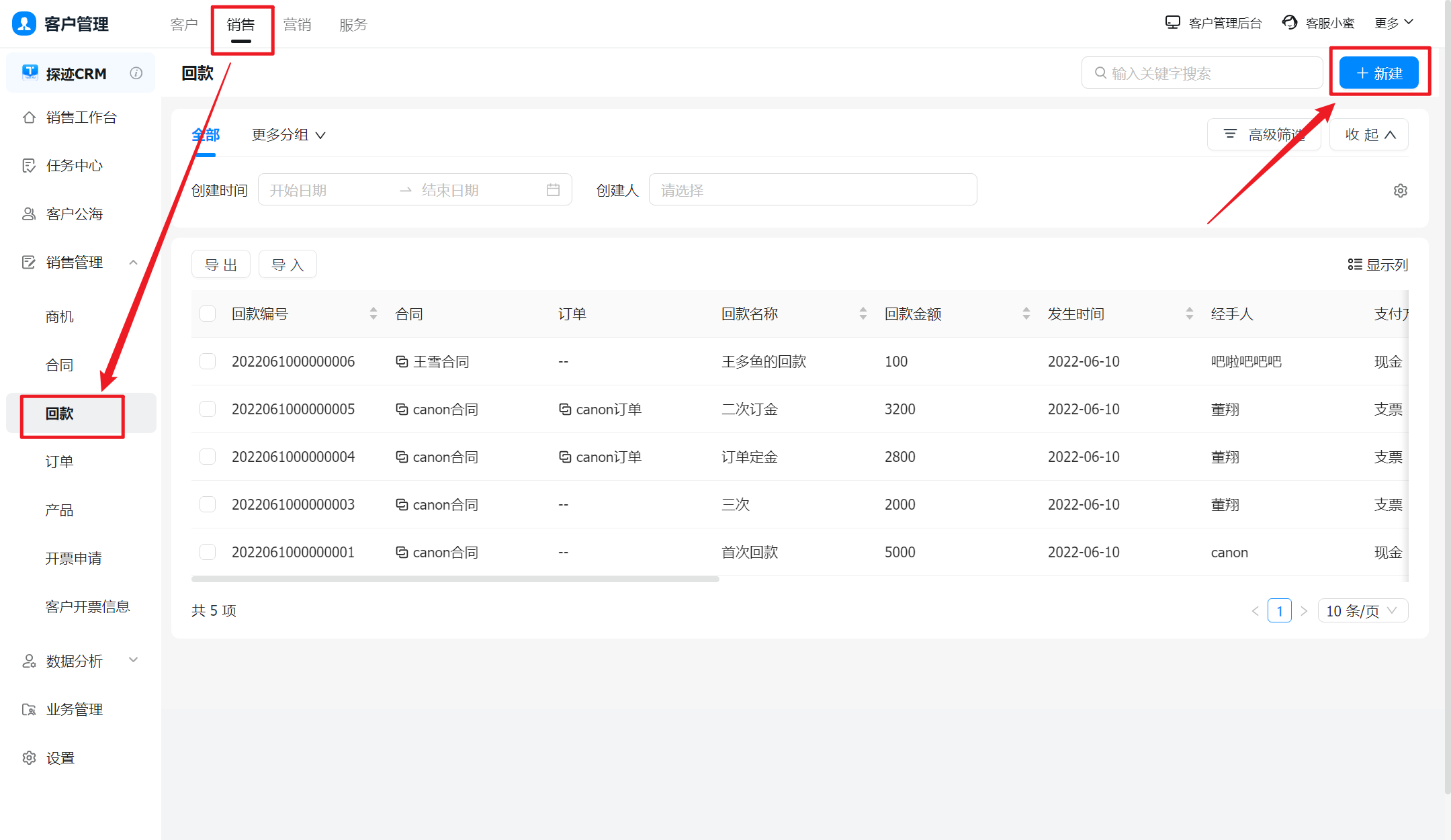Tick the checkbox for record 2022061000000006

[208, 362]
